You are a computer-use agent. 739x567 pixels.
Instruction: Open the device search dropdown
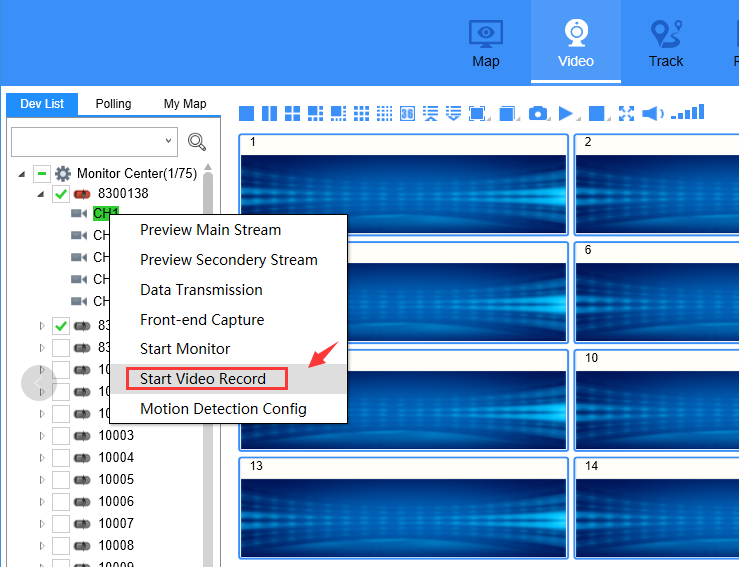pos(168,141)
